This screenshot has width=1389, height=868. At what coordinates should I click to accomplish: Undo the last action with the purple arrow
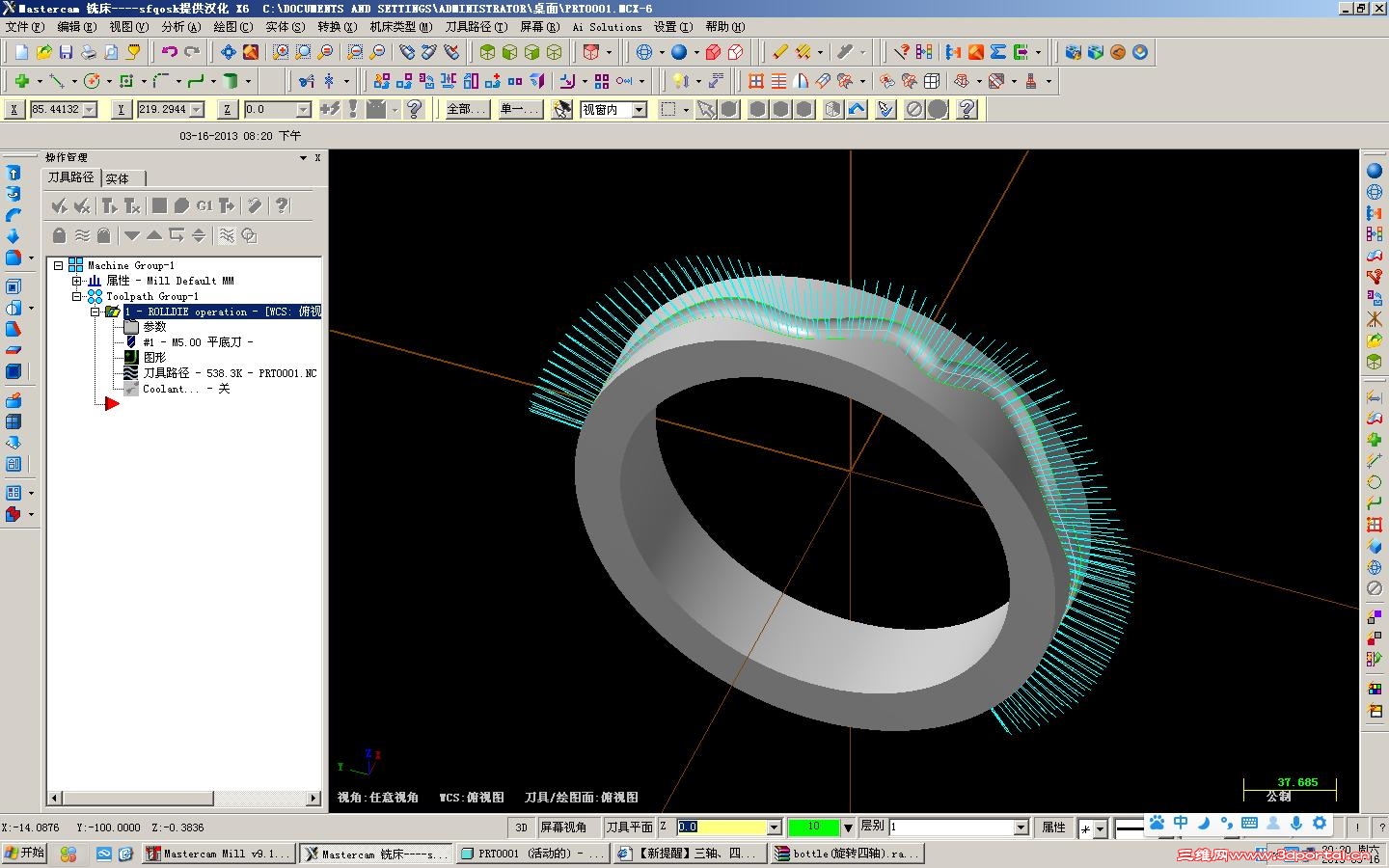click(x=170, y=52)
